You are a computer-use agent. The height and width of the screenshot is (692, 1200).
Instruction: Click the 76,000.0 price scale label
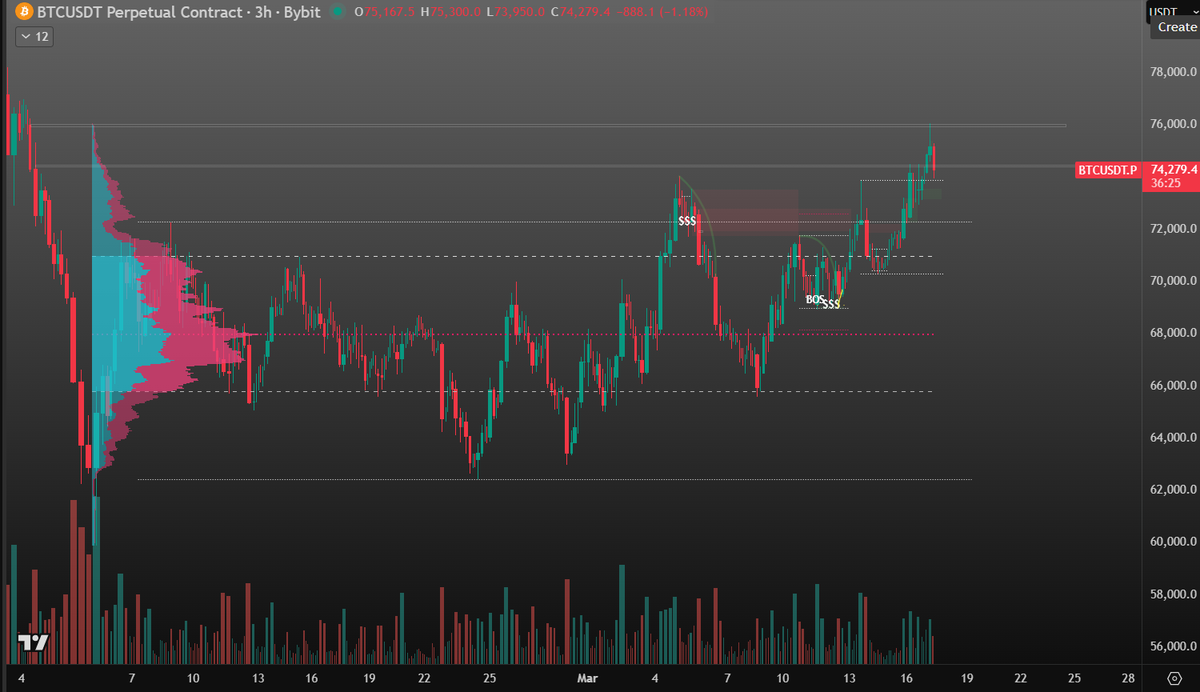(x=1174, y=124)
